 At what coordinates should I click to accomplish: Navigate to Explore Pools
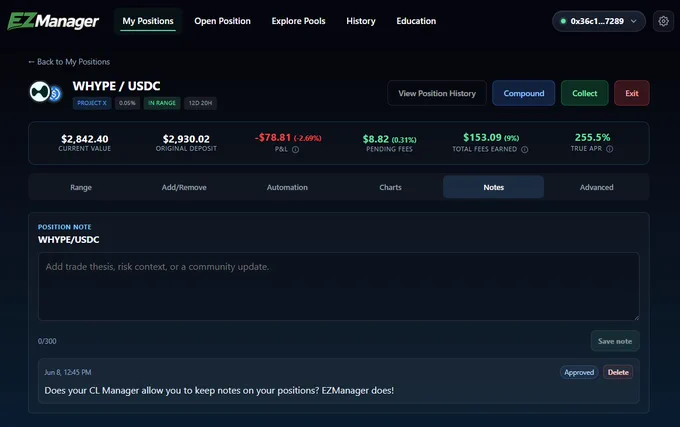click(298, 21)
